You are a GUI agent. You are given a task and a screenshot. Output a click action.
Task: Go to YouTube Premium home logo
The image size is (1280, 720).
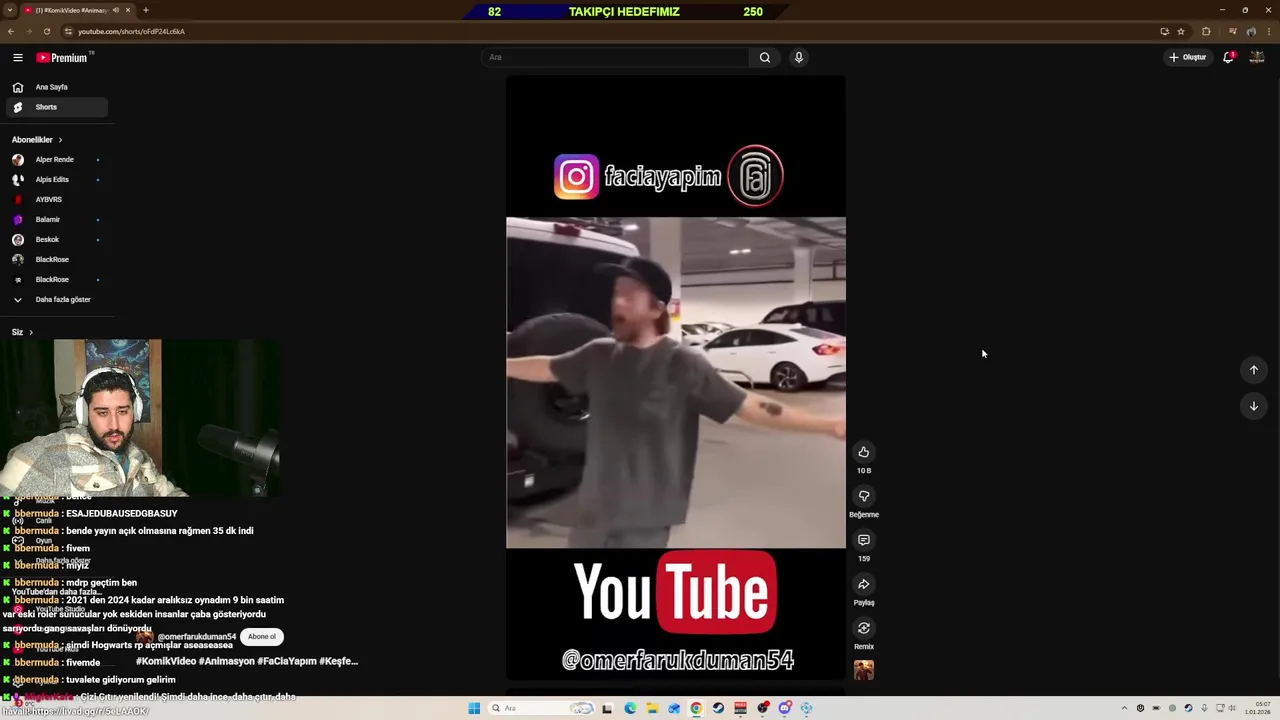click(64, 58)
